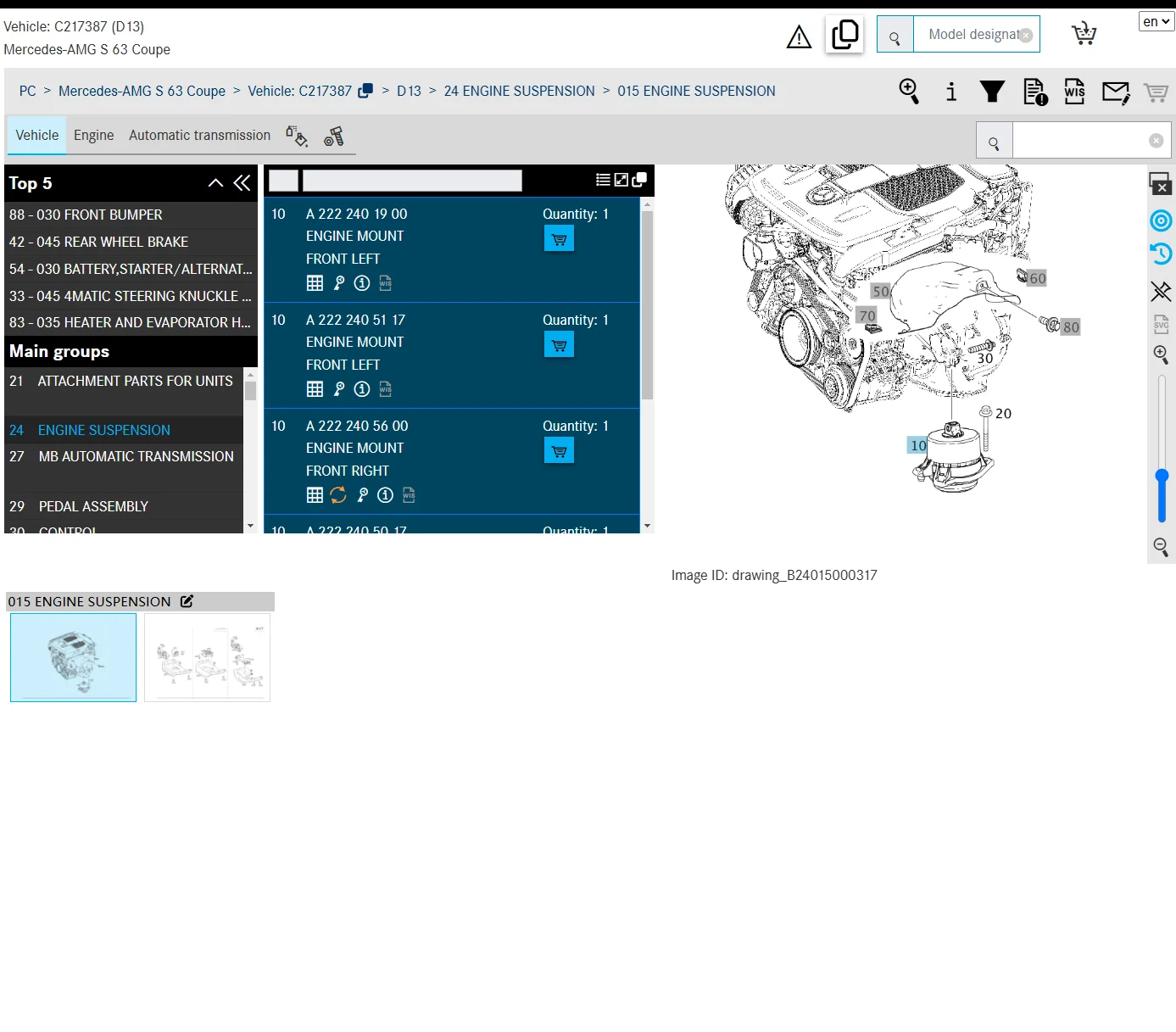
Task: Click the information i icon in toolbar
Action: (951, 91)
